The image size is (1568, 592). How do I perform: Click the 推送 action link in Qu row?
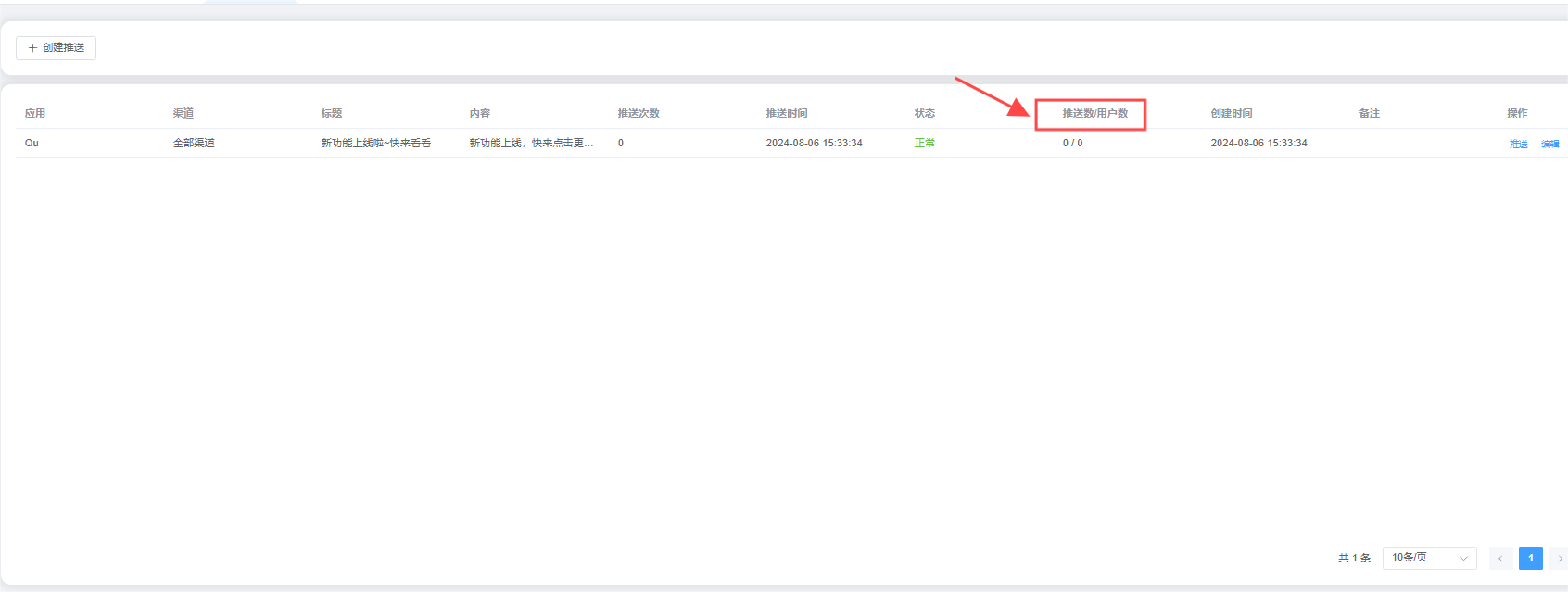pyautogui.click(x=1518, y=144)
